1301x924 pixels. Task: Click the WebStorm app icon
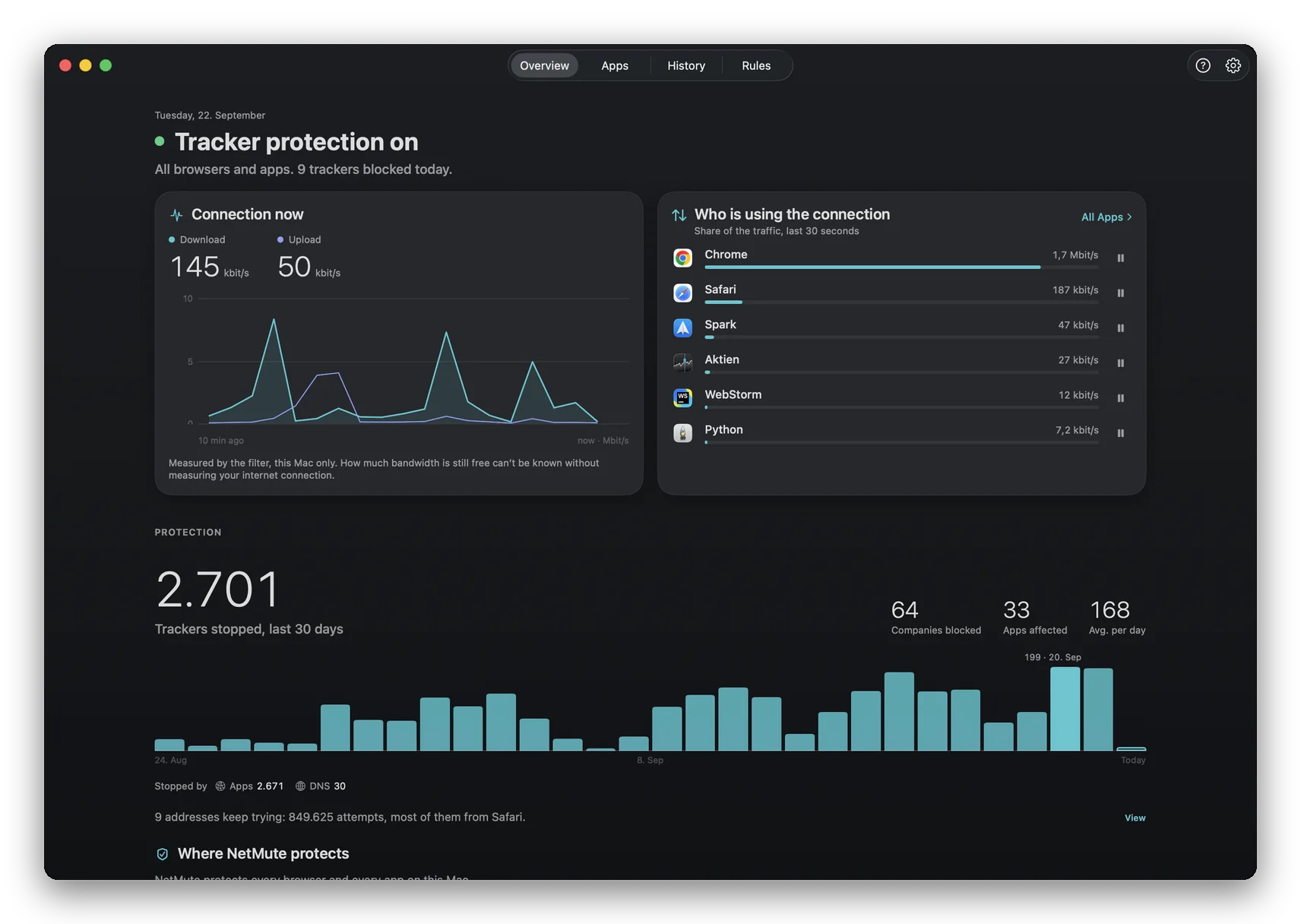click(682, 398)
